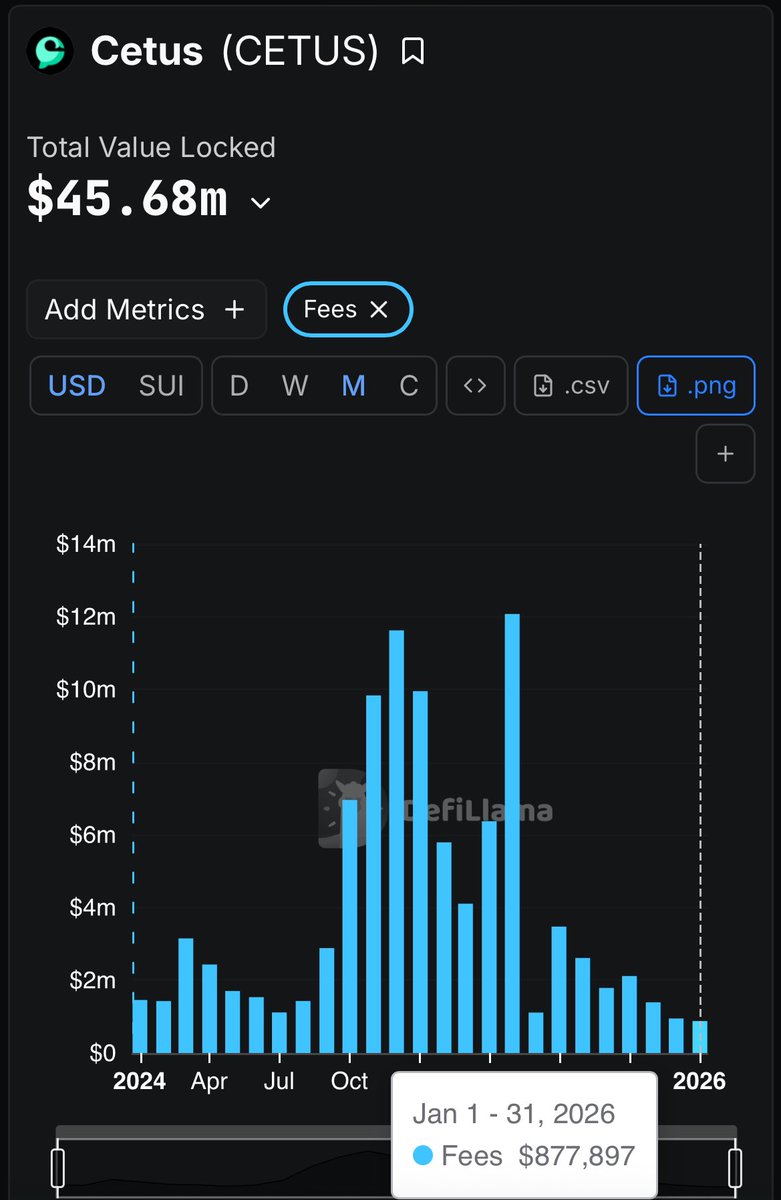Click the January 2026 fees bar
The width and height of the screenshot is (781, 1200).
pos(700,1037)
